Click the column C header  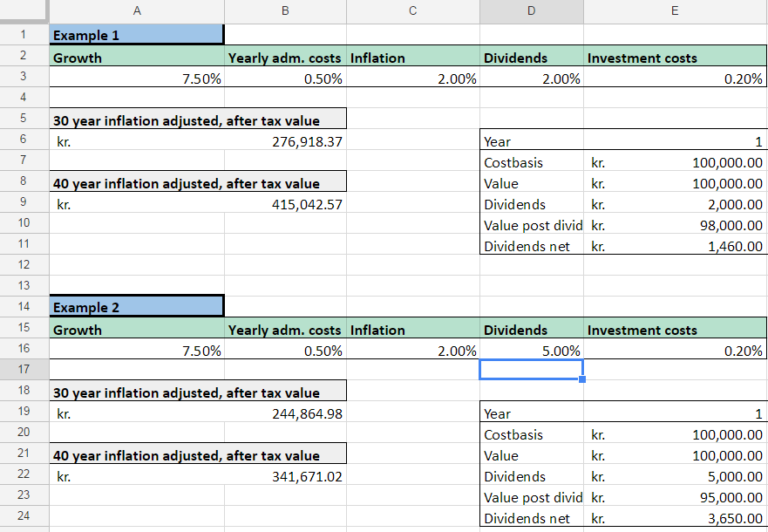pos(412,11)
